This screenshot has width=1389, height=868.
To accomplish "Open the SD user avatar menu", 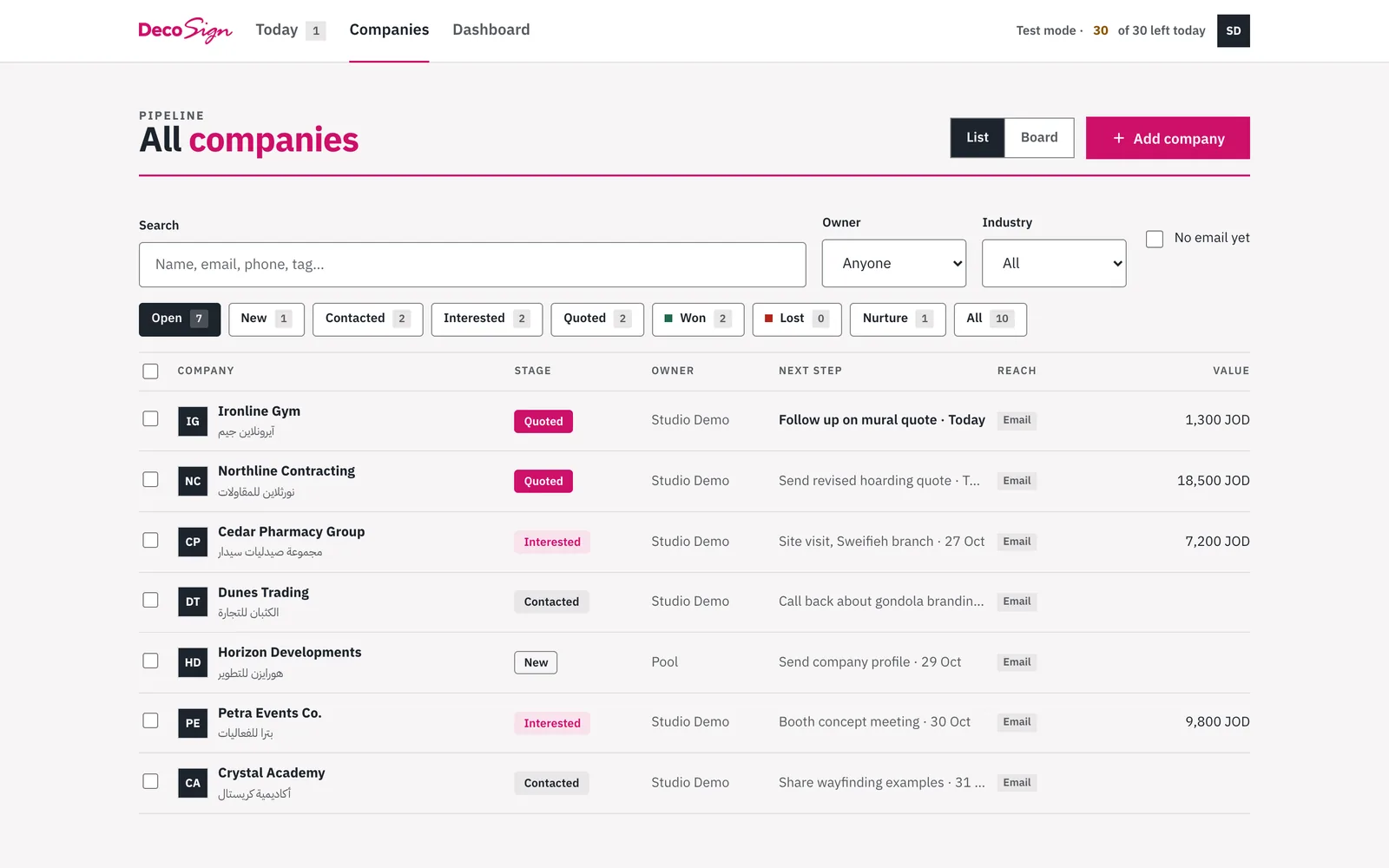I will [1233, 31].
